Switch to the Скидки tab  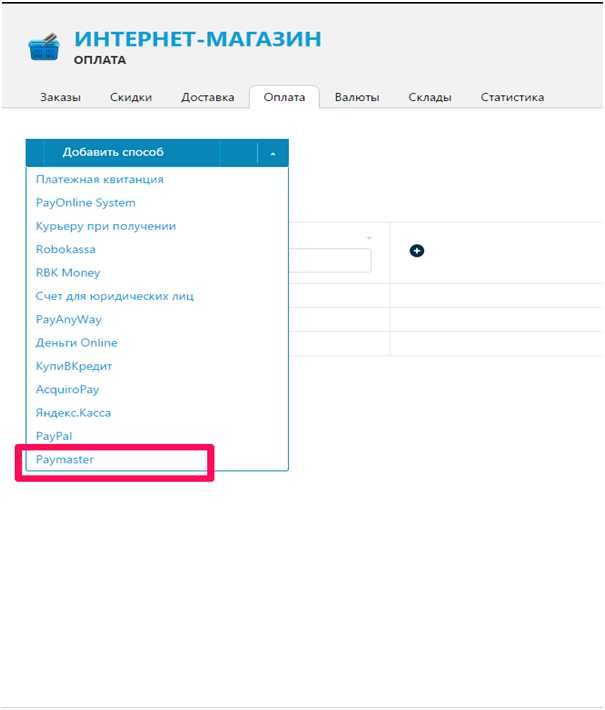(130, 97)
